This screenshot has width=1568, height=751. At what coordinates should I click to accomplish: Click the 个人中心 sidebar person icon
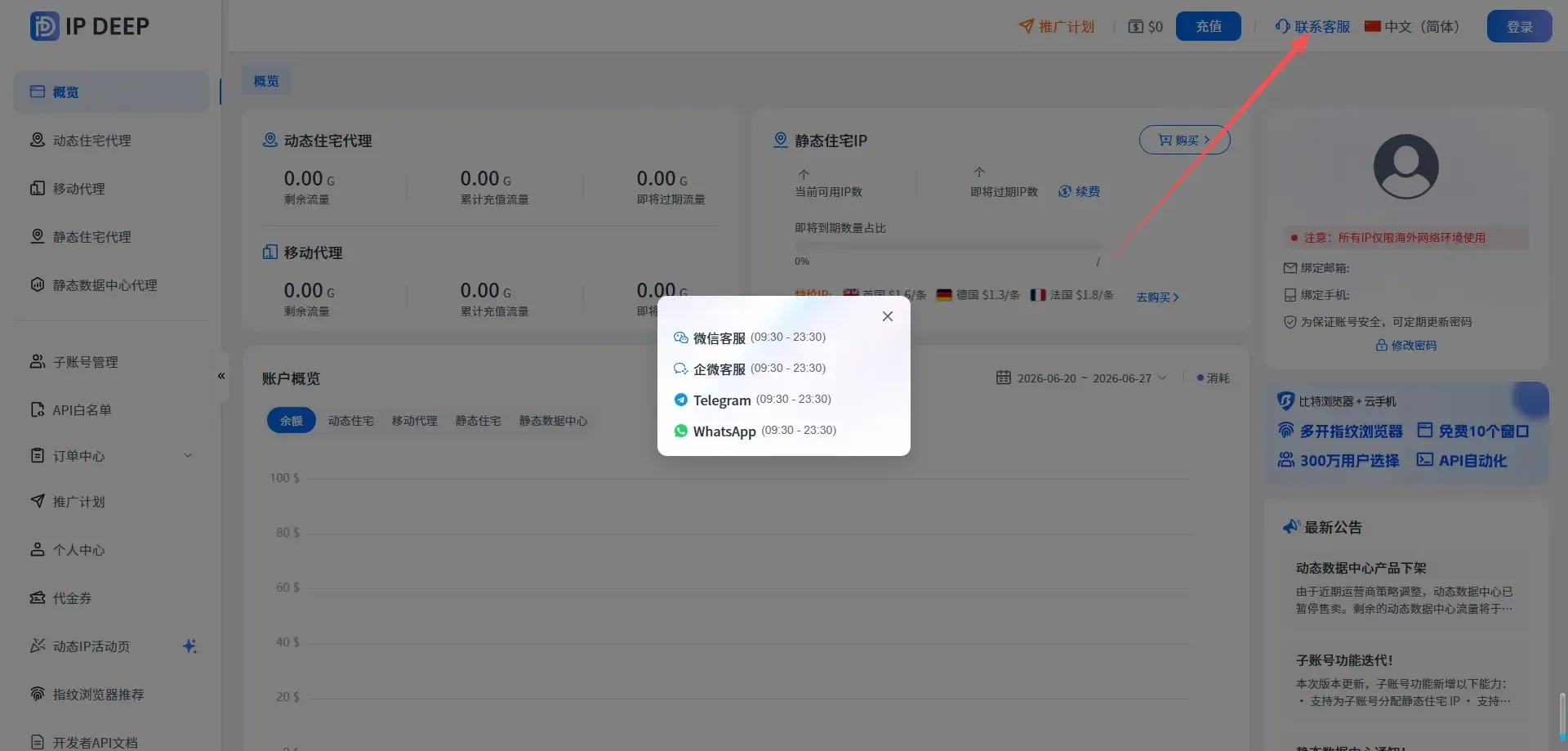pos(37,549)
